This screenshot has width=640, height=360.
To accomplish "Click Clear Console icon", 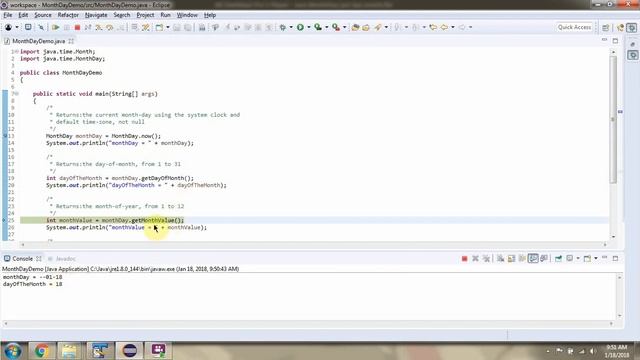I will click(500, 258).
